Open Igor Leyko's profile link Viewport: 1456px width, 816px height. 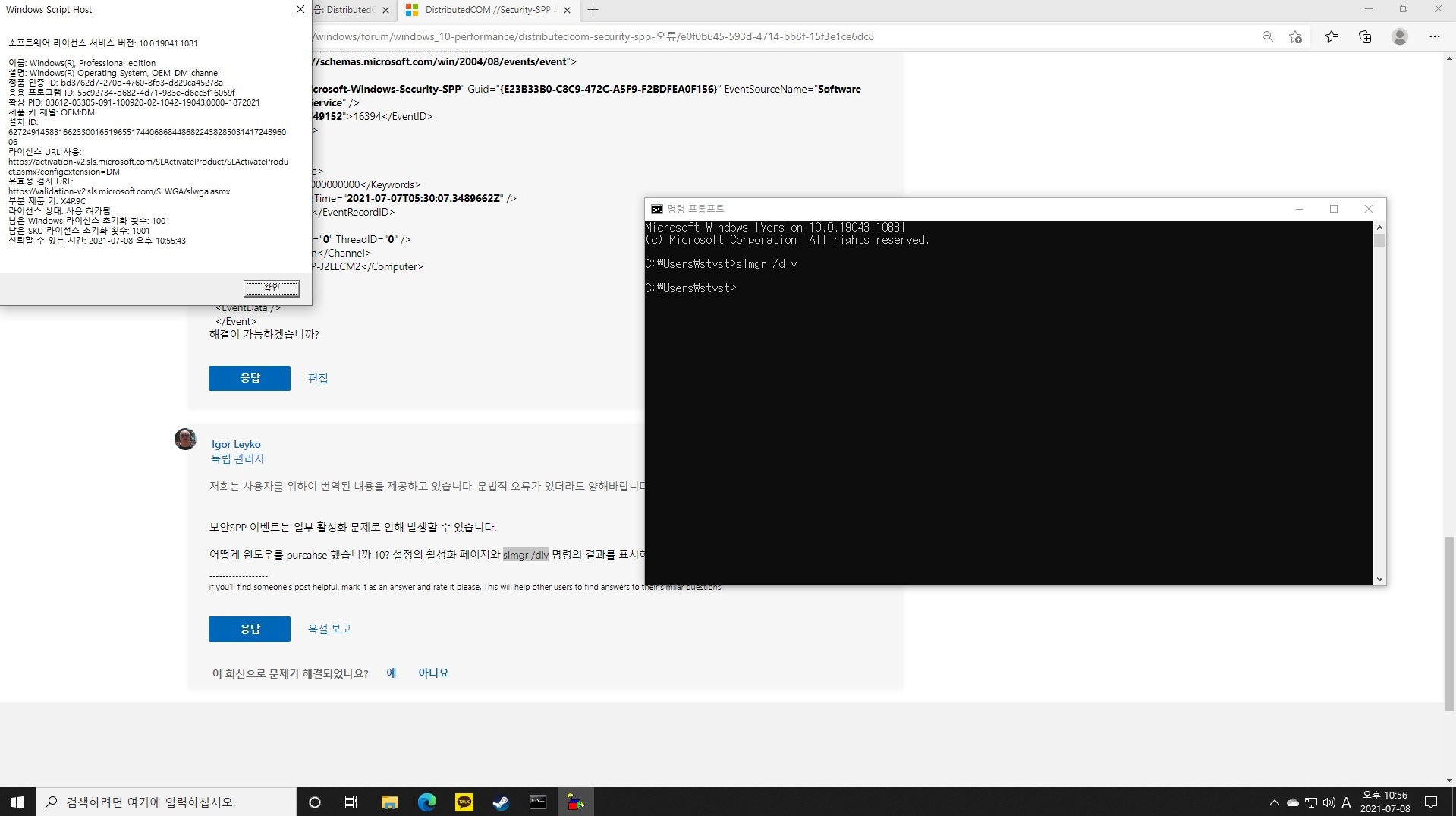tap(236, 444)
